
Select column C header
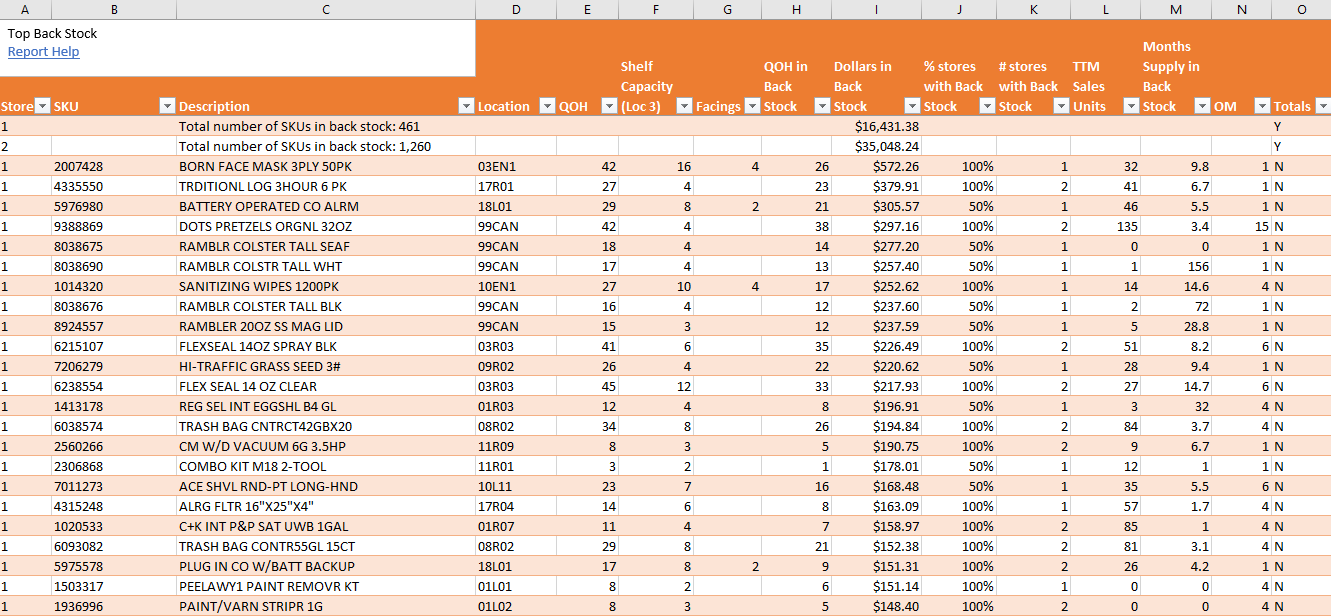326,9
